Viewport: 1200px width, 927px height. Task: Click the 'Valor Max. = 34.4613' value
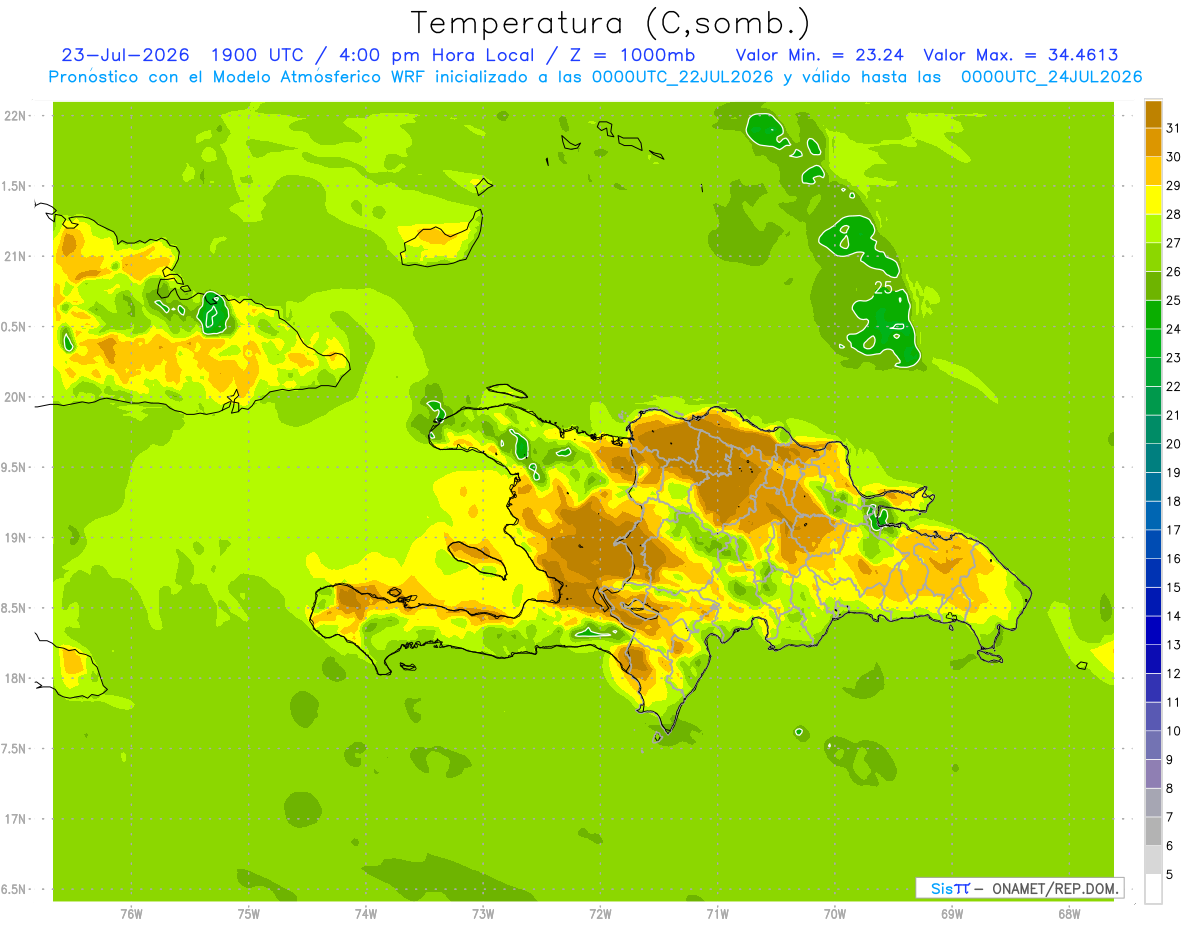(1021, 55)
